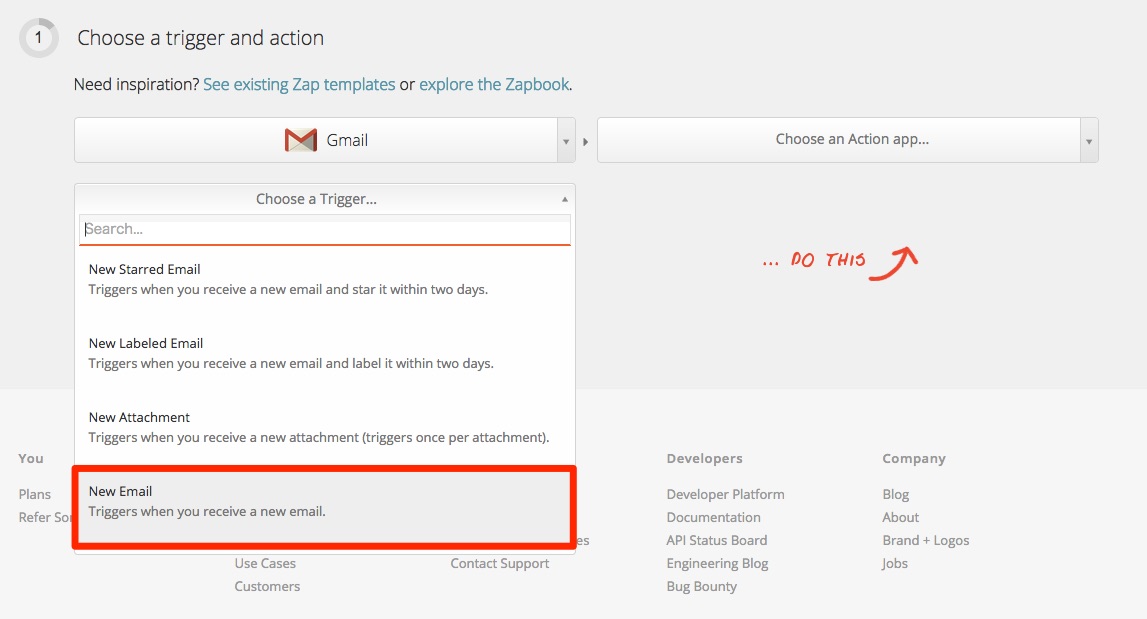Screen dimensions: 1147x619
Task: Click the arrow beside Choose an Action app
Action: 1089,140
